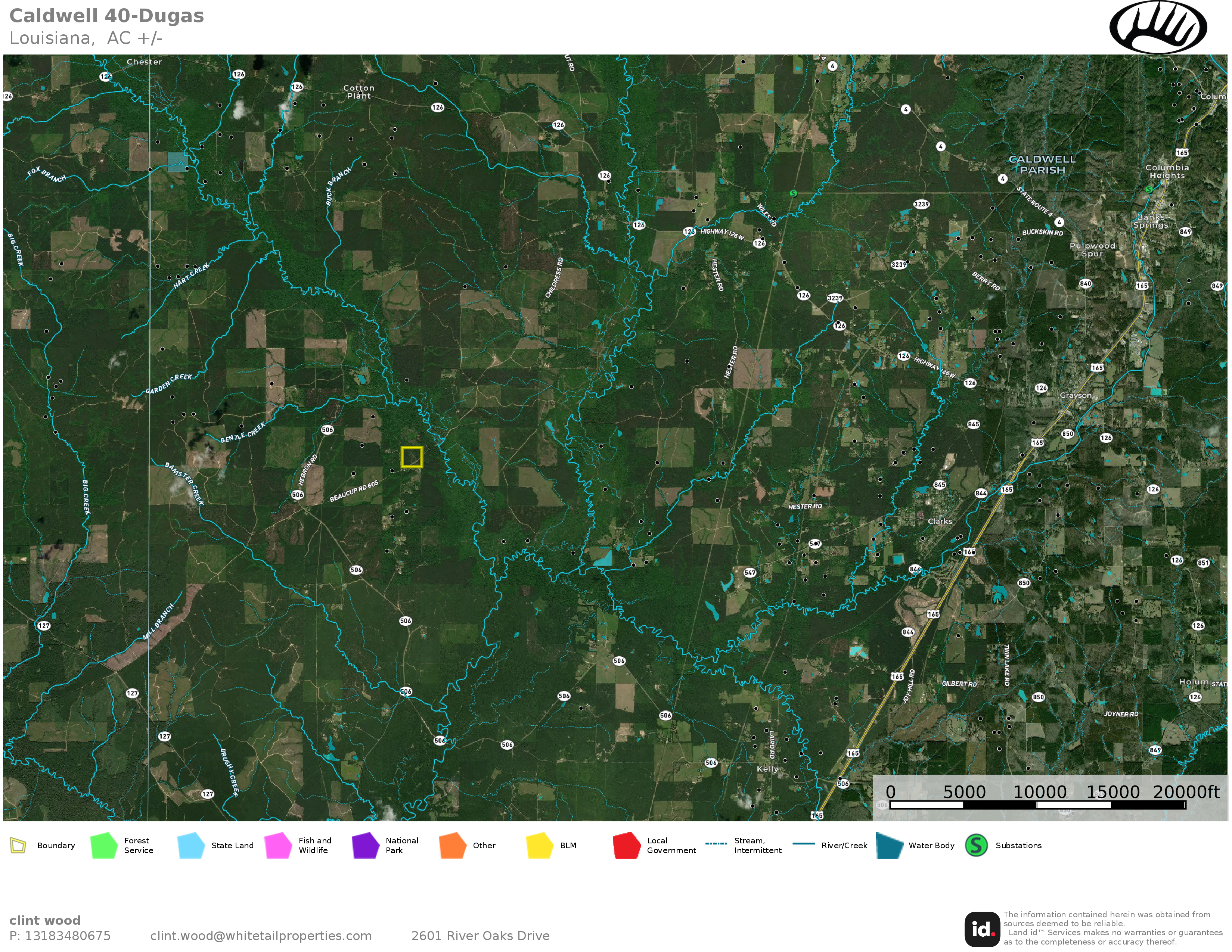1232x952 pixels.
Task: Click the Caldwell 40-Dugas map title
Action: pyautogui.click(x=106, y=16)
